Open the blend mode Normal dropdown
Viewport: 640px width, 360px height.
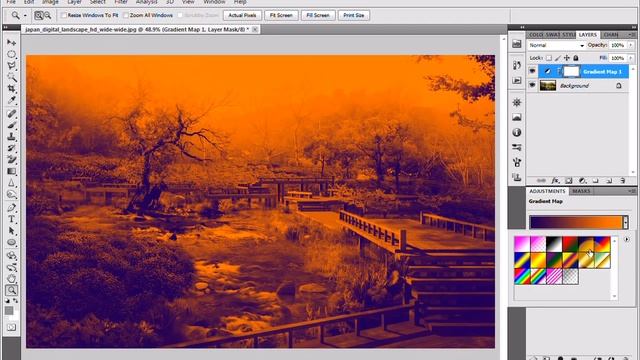point(557,45)
